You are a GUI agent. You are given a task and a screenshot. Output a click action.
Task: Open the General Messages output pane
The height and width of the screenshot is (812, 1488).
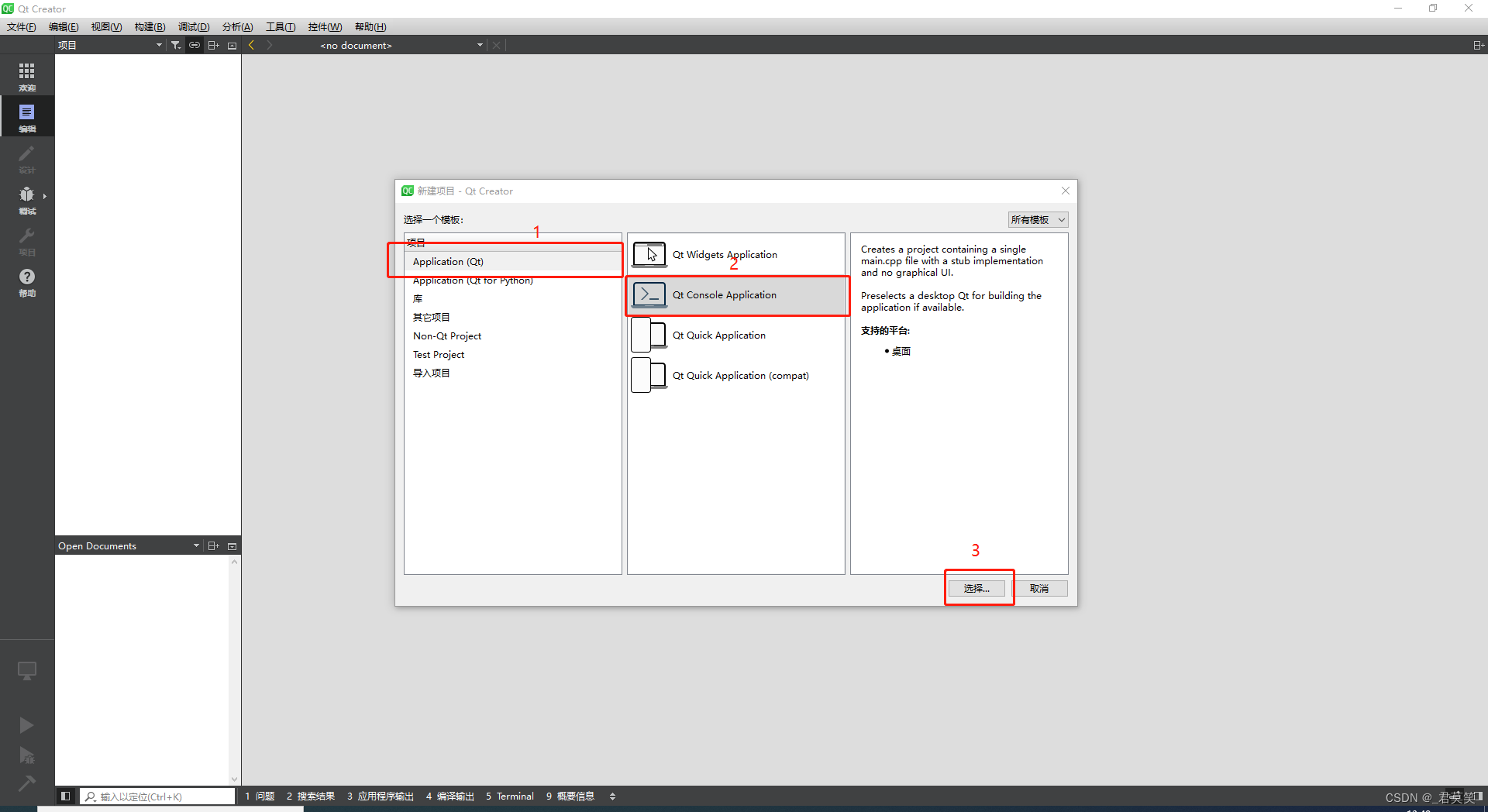(570, 796)
